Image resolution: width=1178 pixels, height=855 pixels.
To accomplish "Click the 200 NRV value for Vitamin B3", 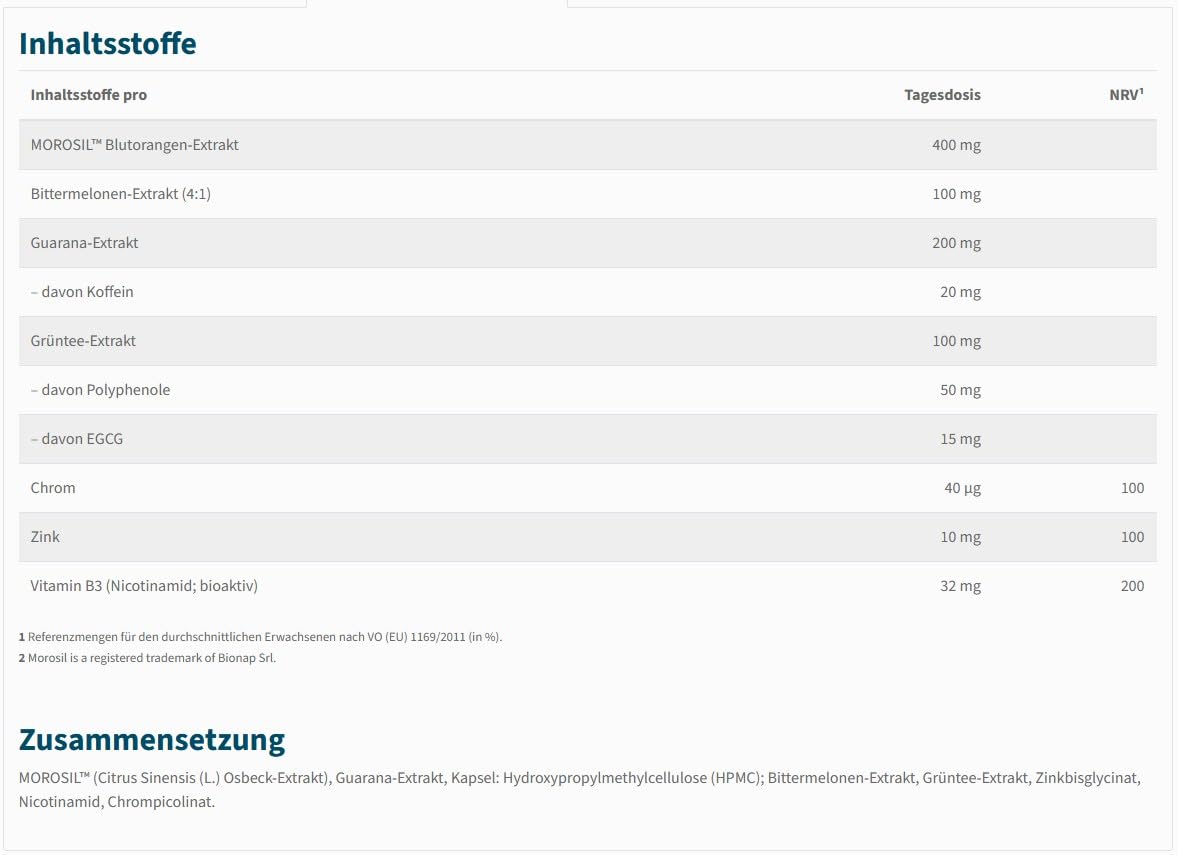I will (x=1132, y=586).
